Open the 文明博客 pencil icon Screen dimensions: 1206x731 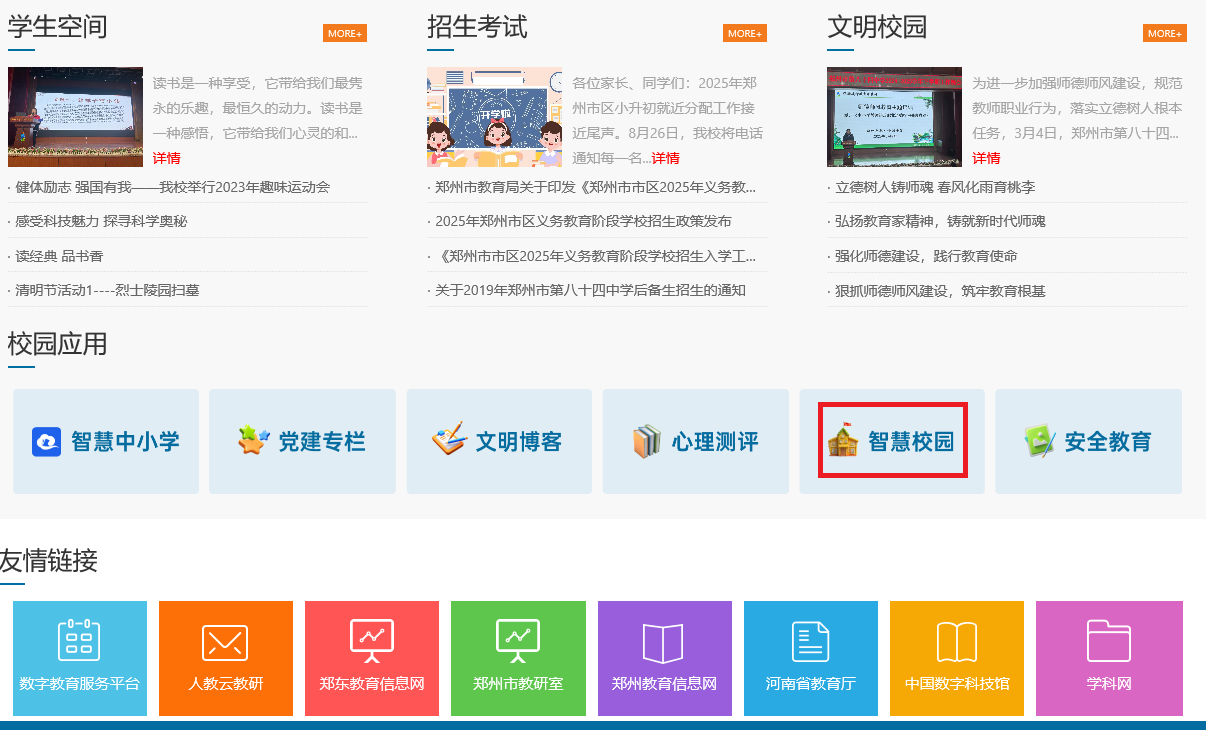coord(449,441)
